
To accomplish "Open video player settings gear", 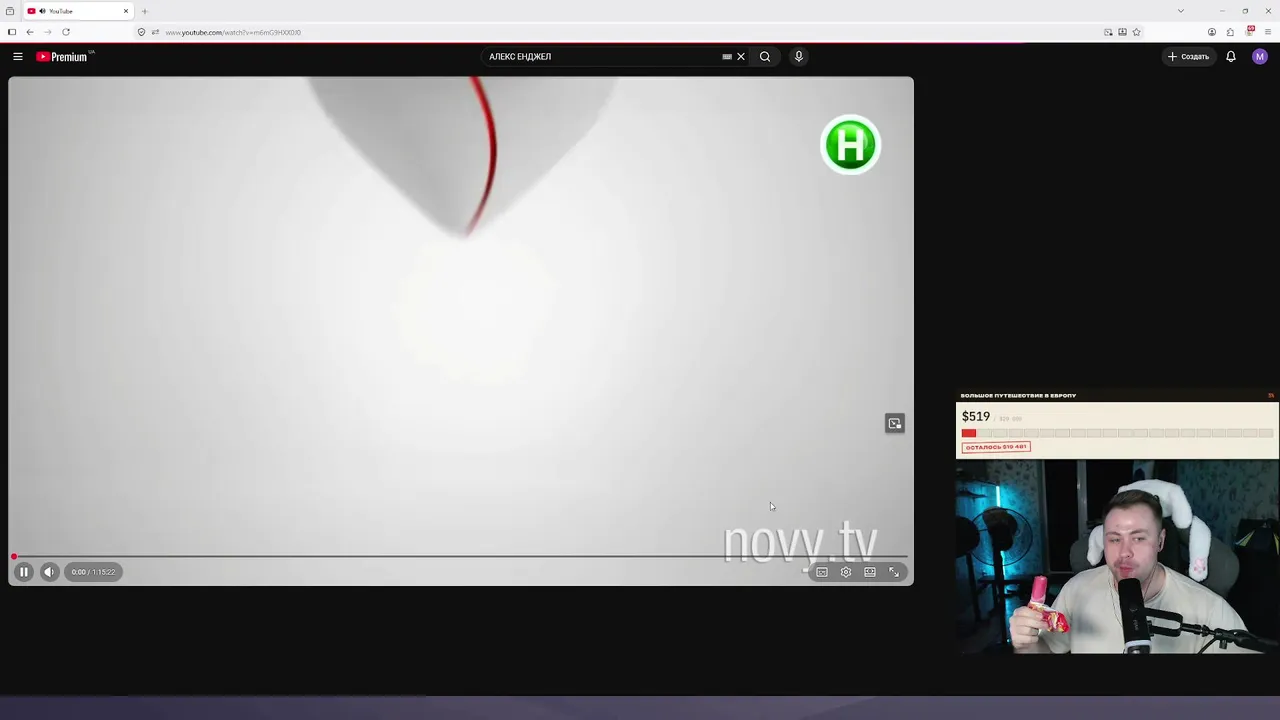I will [x=846, y=572].
